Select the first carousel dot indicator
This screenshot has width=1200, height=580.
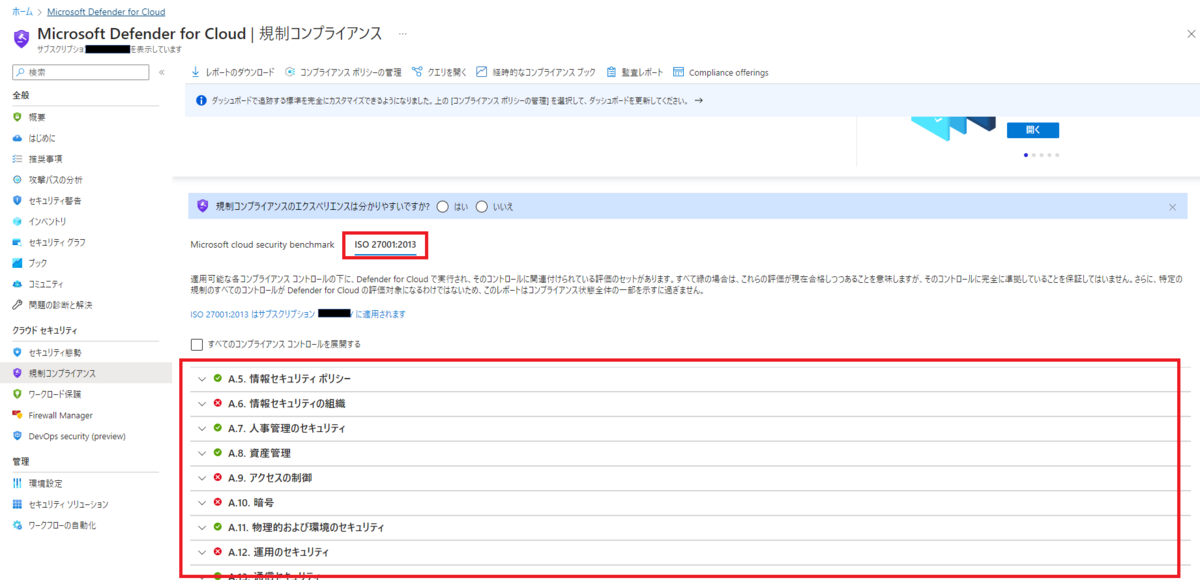click(1027, 155)
